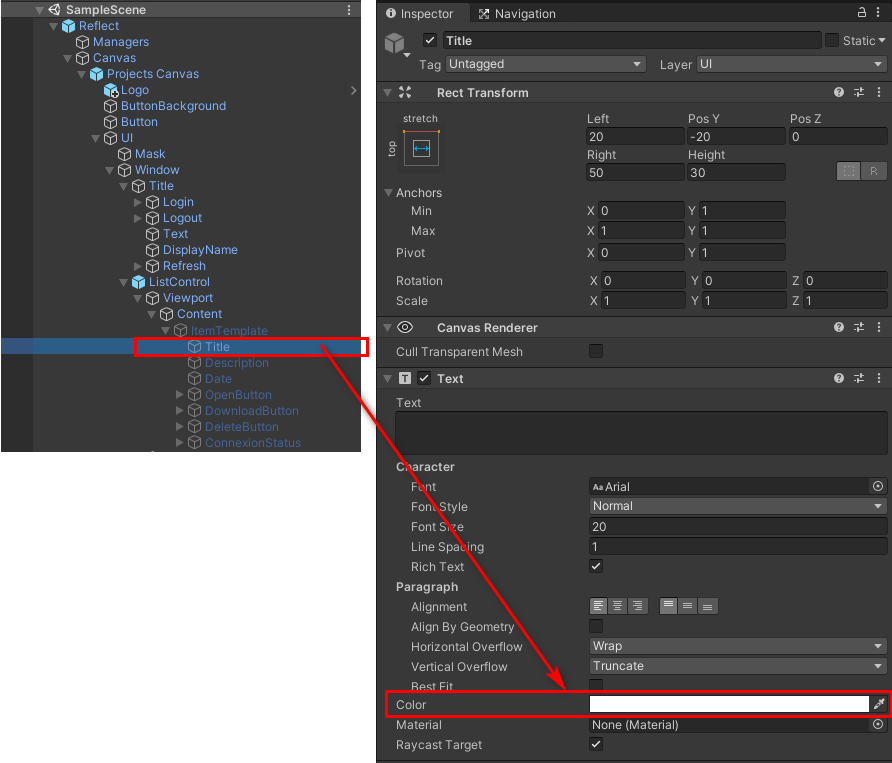Select left horizontal text alignment icon
This screenshot has width=892, height=763.
[x=598, y=606]
